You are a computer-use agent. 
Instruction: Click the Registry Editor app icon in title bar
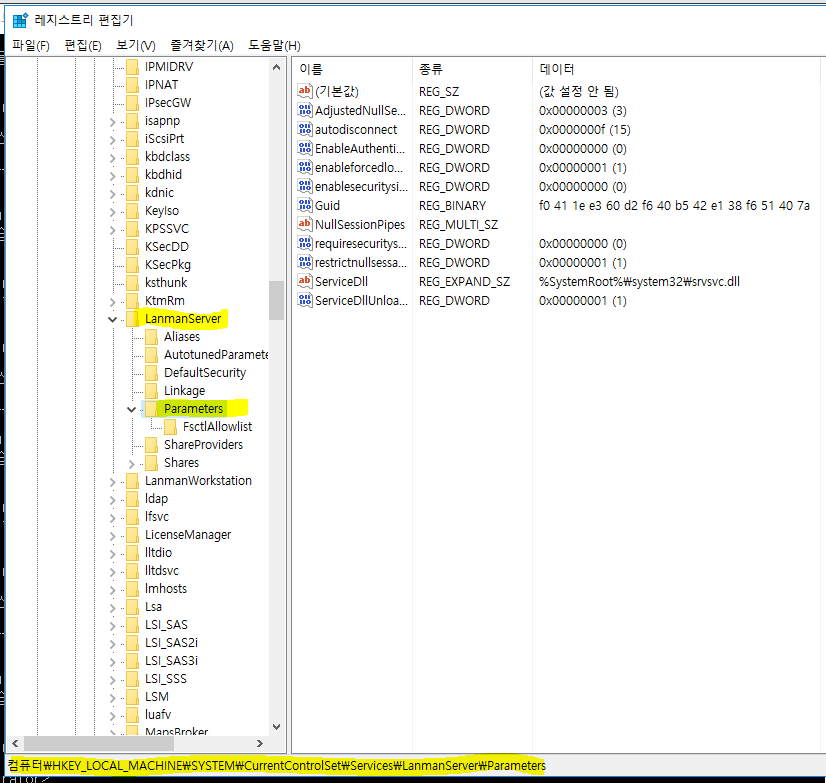(20, 20)
